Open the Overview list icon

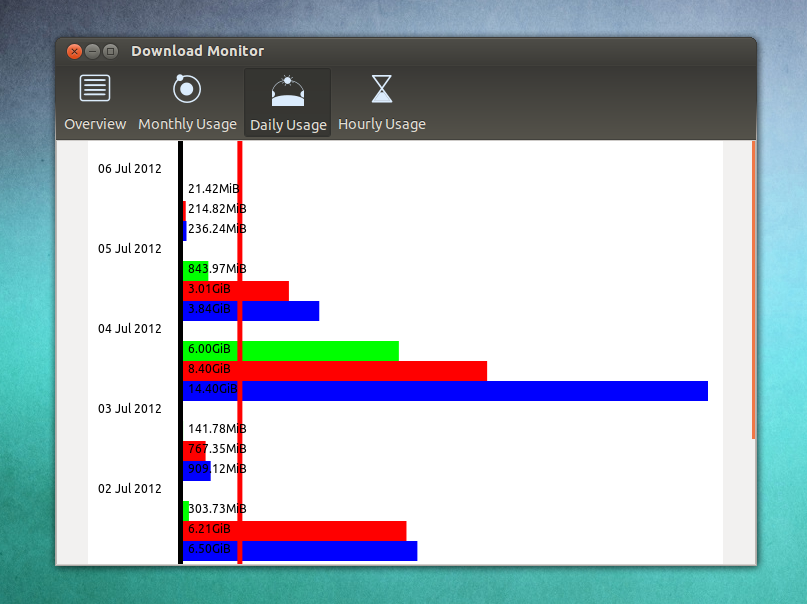coord(95,88)
